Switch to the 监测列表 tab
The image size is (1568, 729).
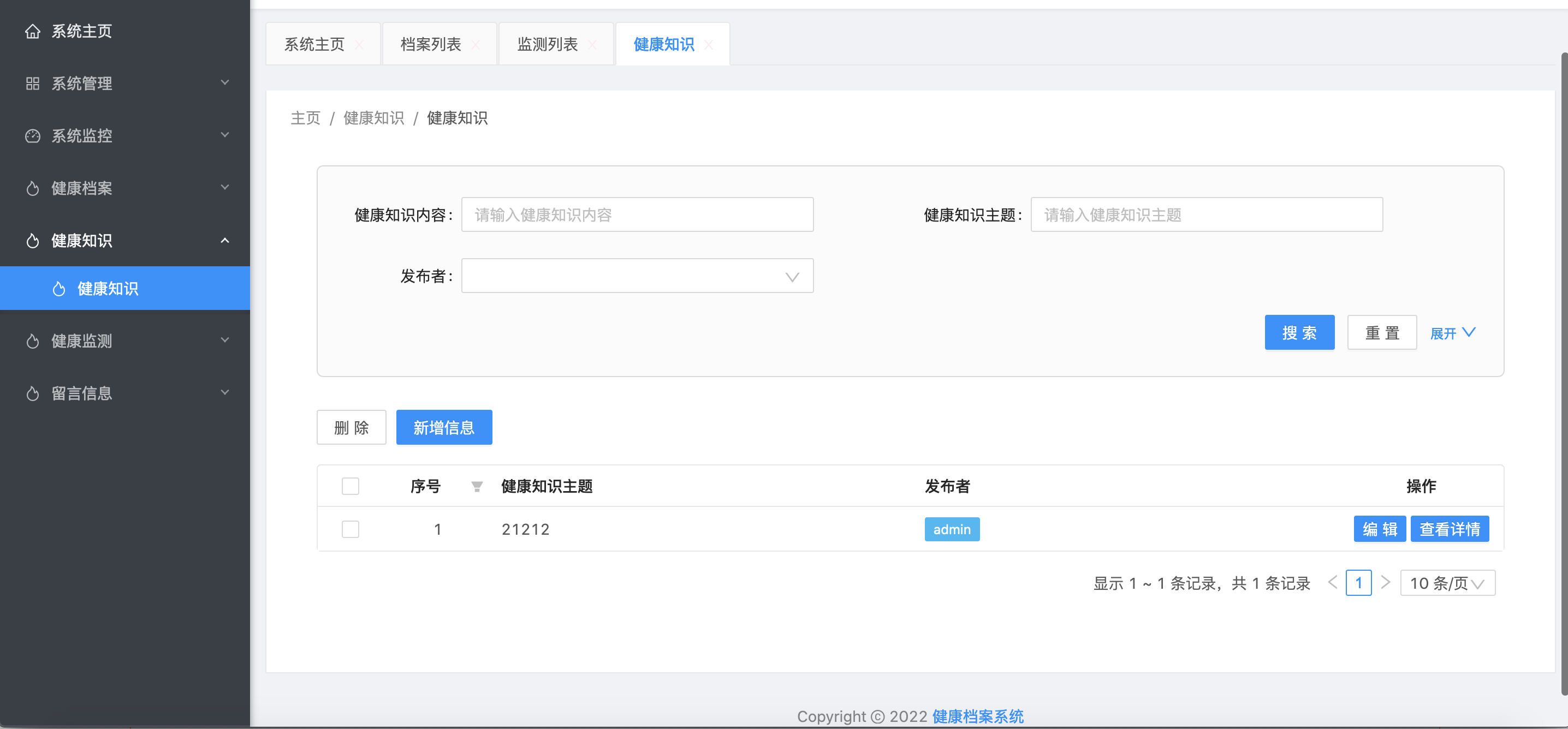tap(547, 44)
